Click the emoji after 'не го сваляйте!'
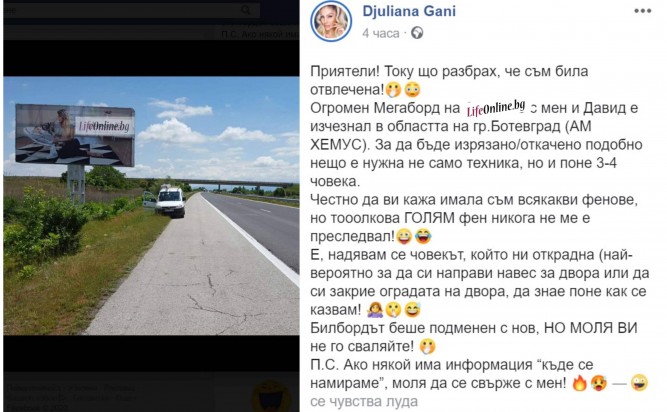The height and width of the screenshot is (412, 667). point(428,347)
